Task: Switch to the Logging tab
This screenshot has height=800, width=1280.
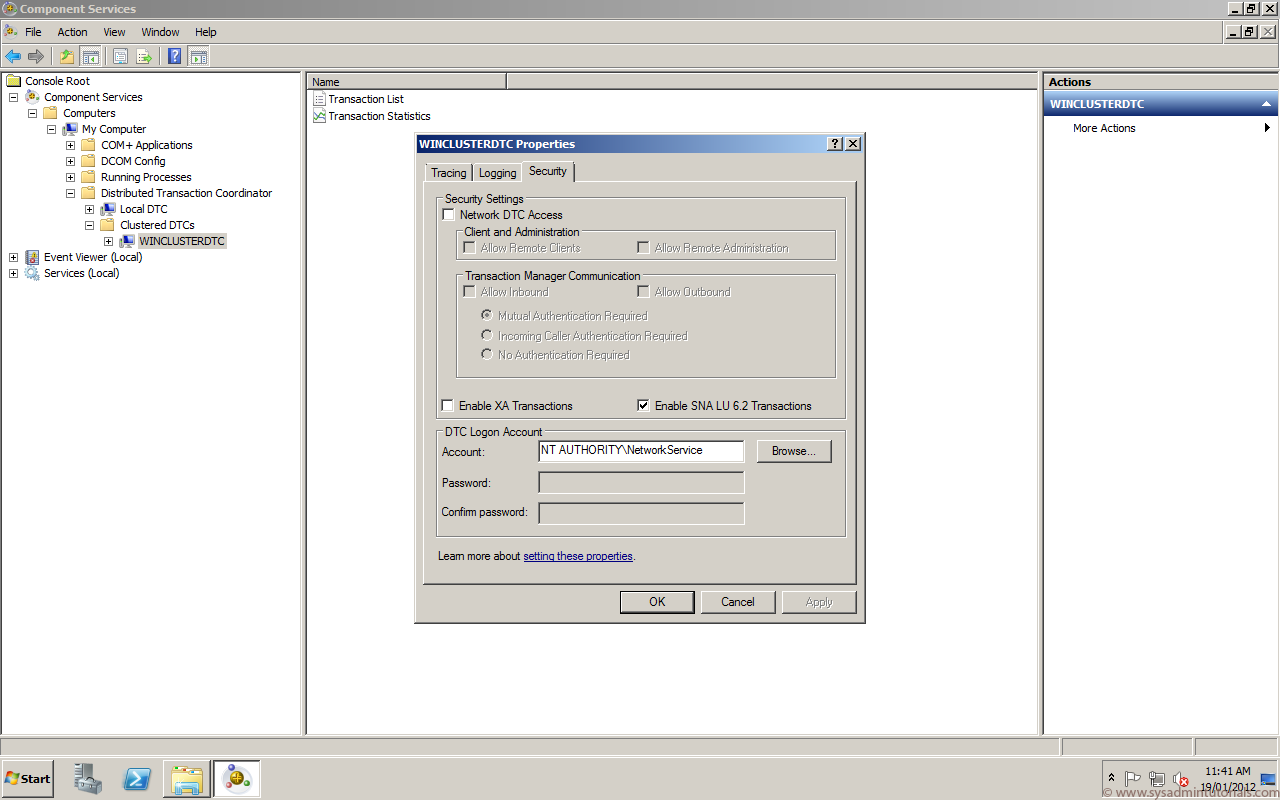Action: coord(496,171)
